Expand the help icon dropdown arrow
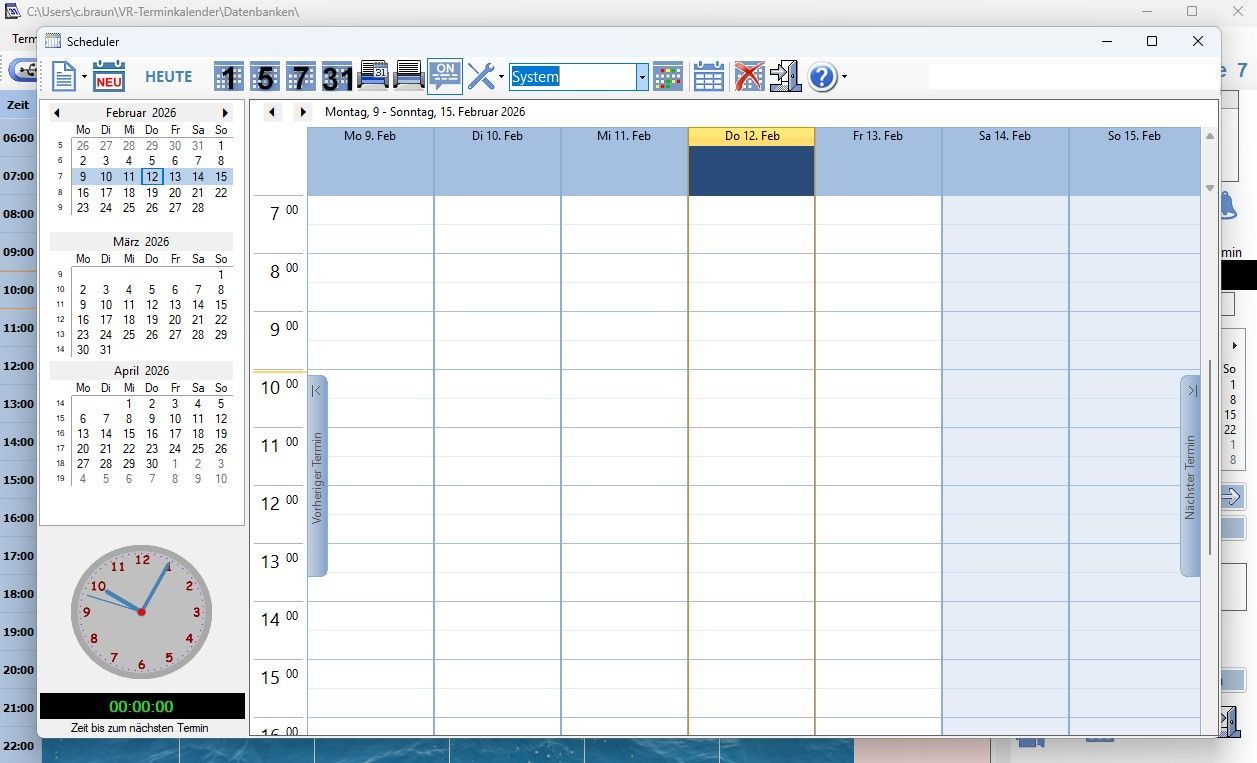Screen dimensions: 1257x763 tap(845, 77)
